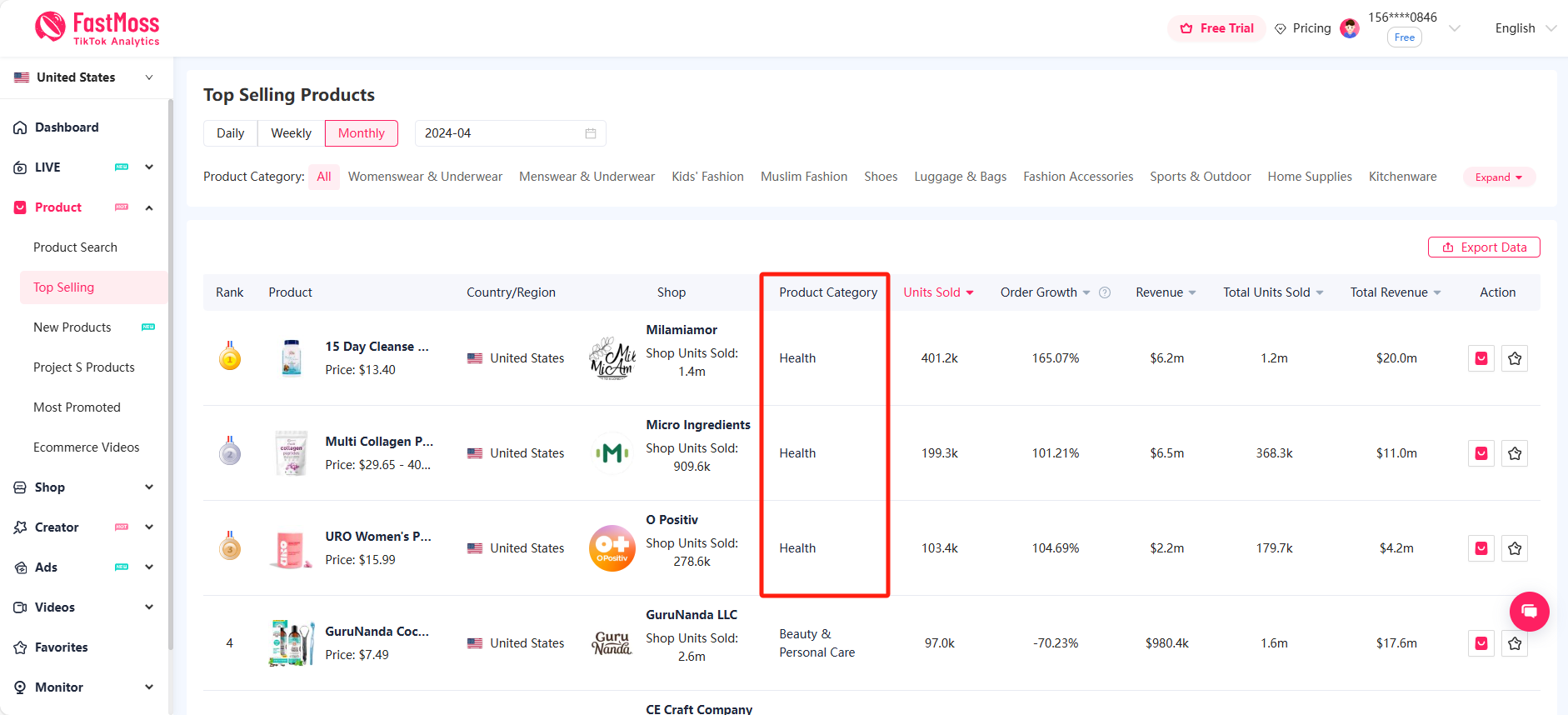Click the Export Data button
Viewport: 1568px width, 715px height.
click(x=1484, y=247)
